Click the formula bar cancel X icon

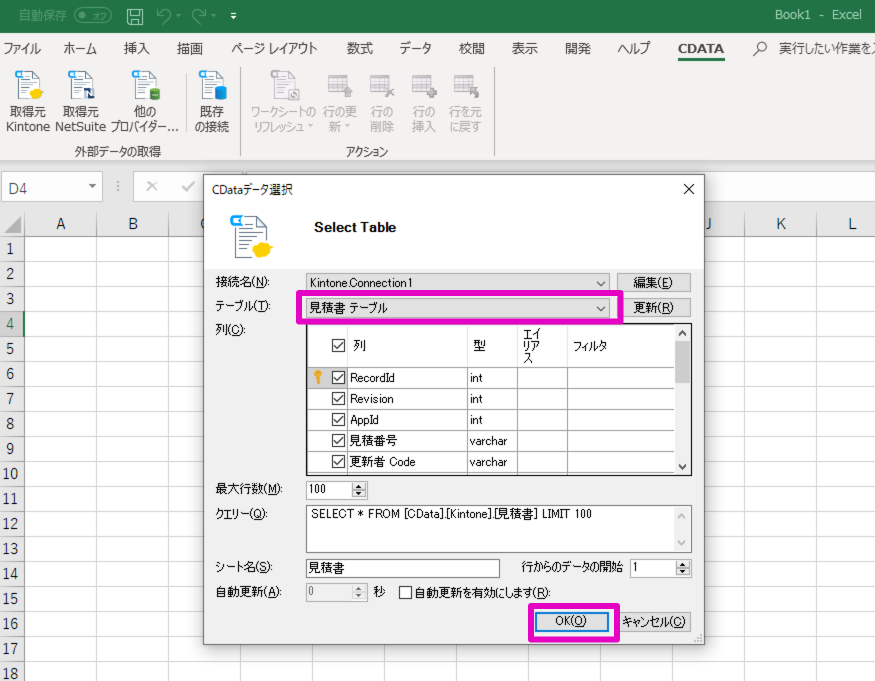[151, 186]
